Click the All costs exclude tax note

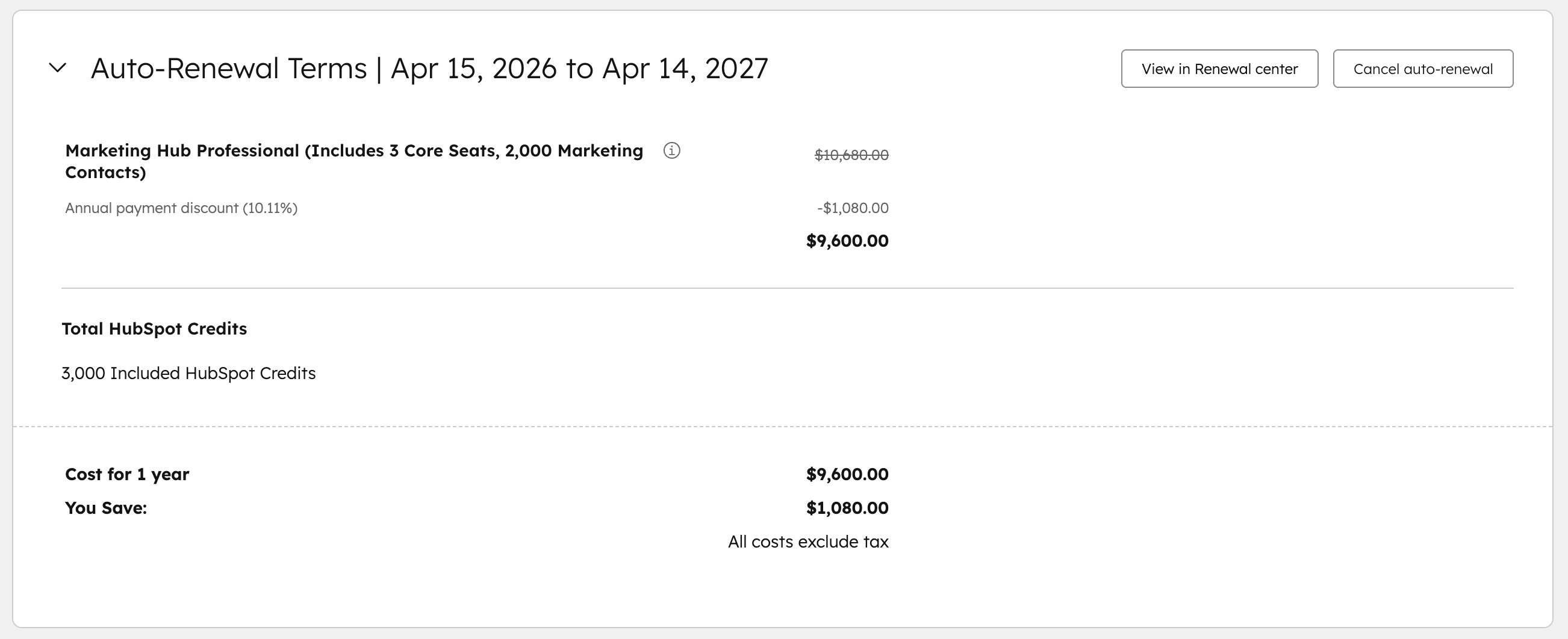coord(808,540)
